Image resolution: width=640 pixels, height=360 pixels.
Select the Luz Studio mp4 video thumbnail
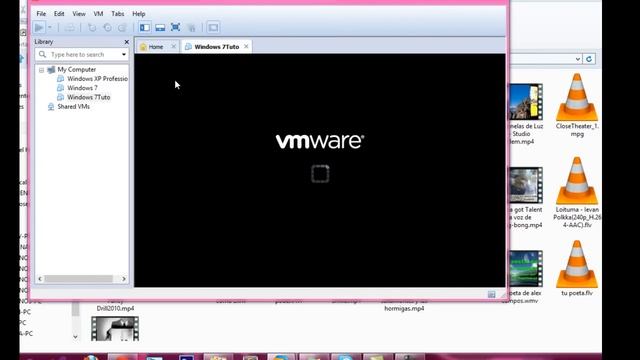526,102
